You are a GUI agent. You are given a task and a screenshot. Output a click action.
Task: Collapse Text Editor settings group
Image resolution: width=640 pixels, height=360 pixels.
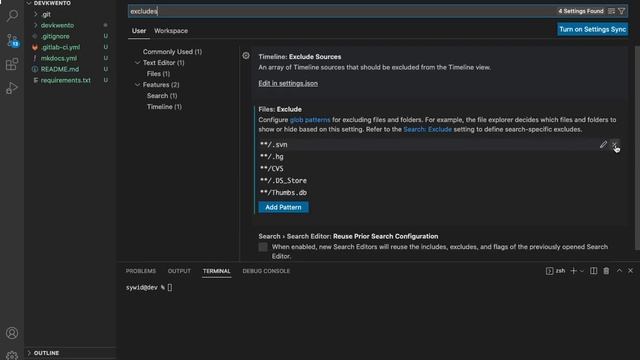click(138, 62)
